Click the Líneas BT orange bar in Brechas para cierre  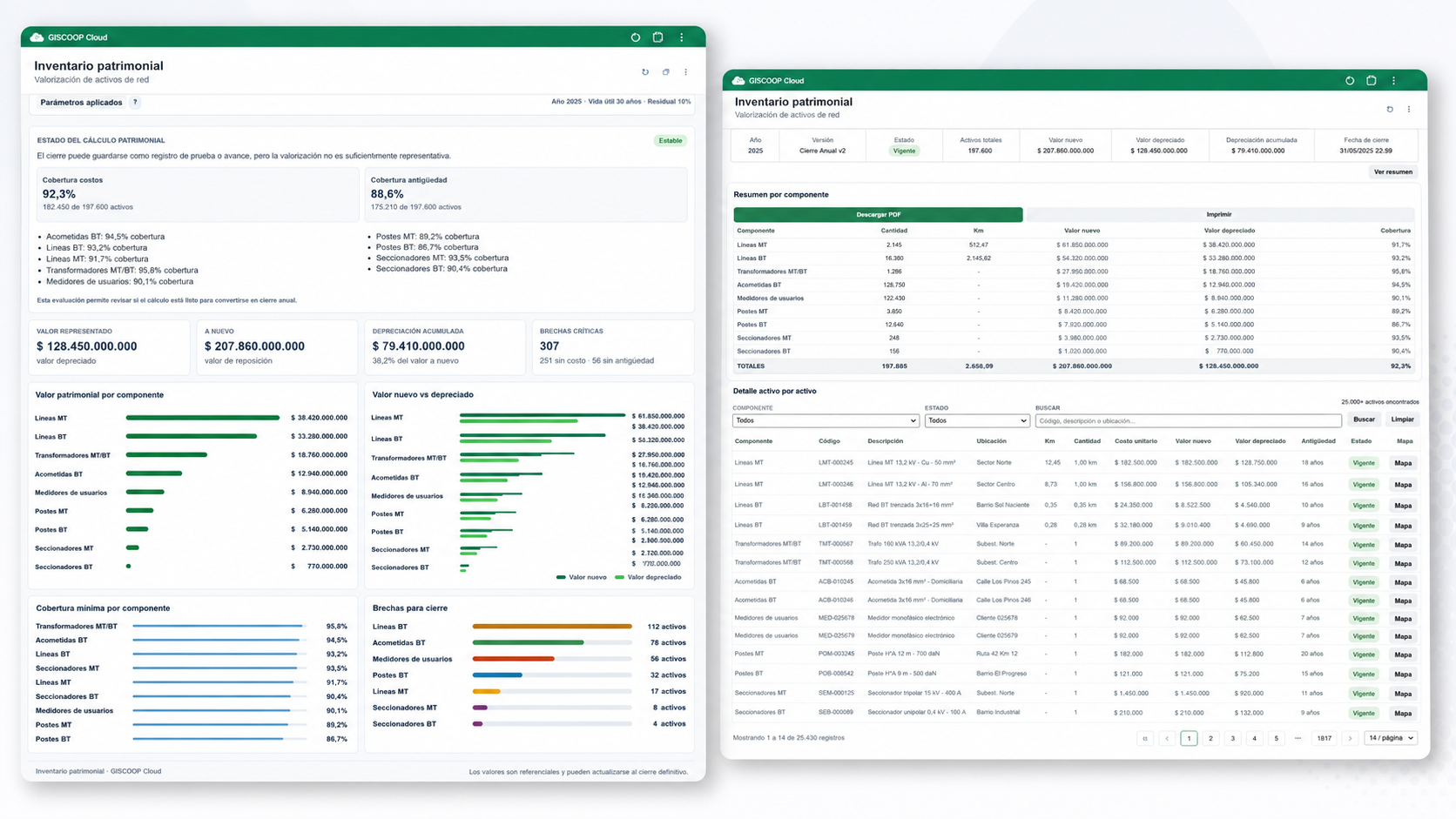coord(552,627)
